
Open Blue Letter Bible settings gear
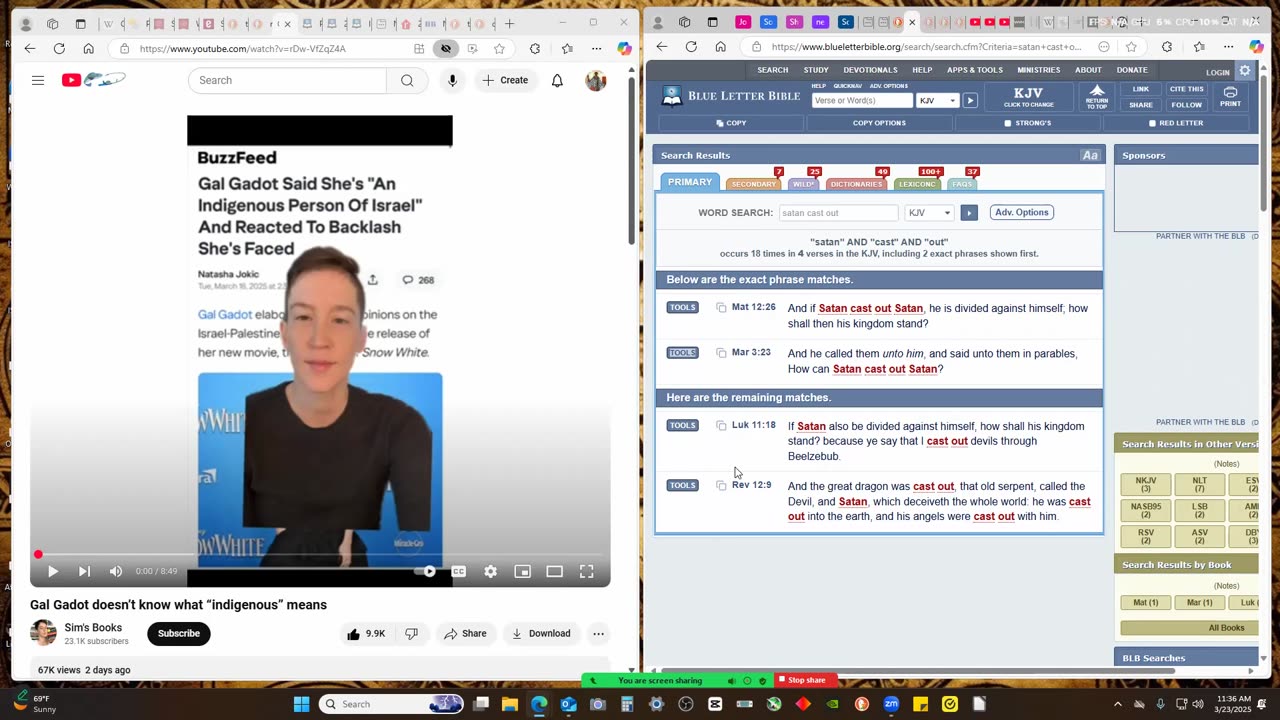pyautogui.click(x=1245, y=71)
